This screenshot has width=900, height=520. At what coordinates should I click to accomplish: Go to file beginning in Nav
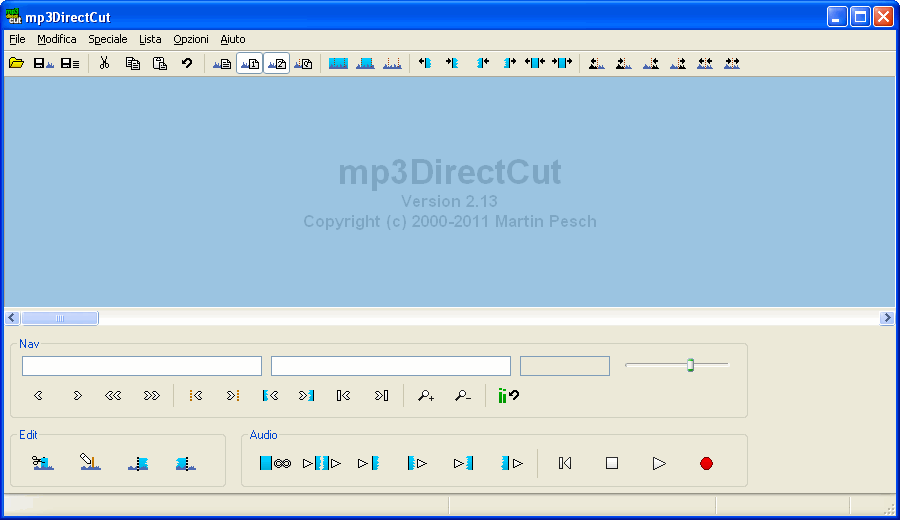343,395
